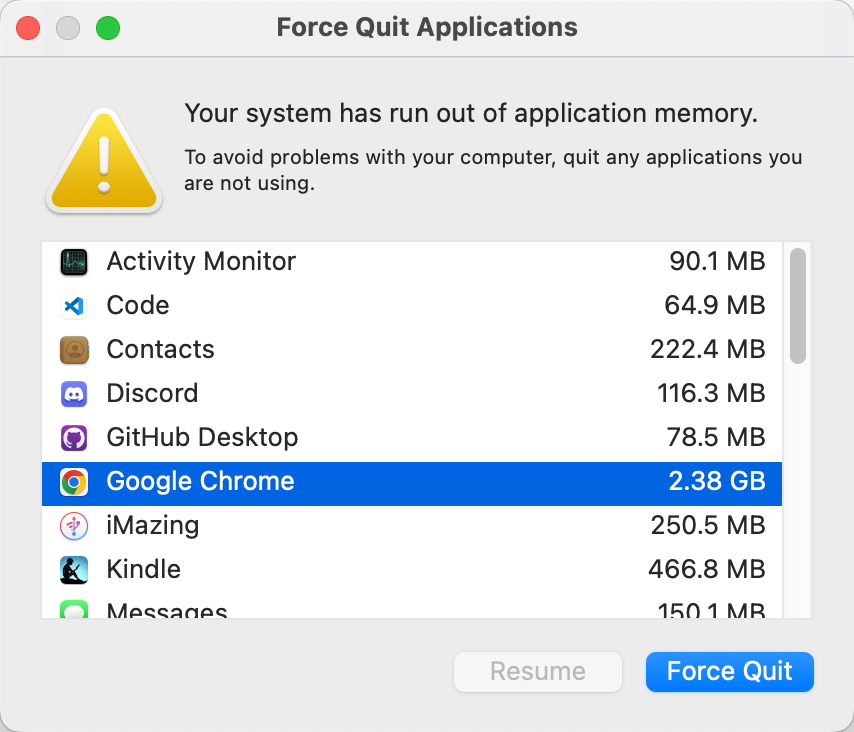Screen dimensions: 854x732
Task: Click the iMazing app icon
Action: 74,526
